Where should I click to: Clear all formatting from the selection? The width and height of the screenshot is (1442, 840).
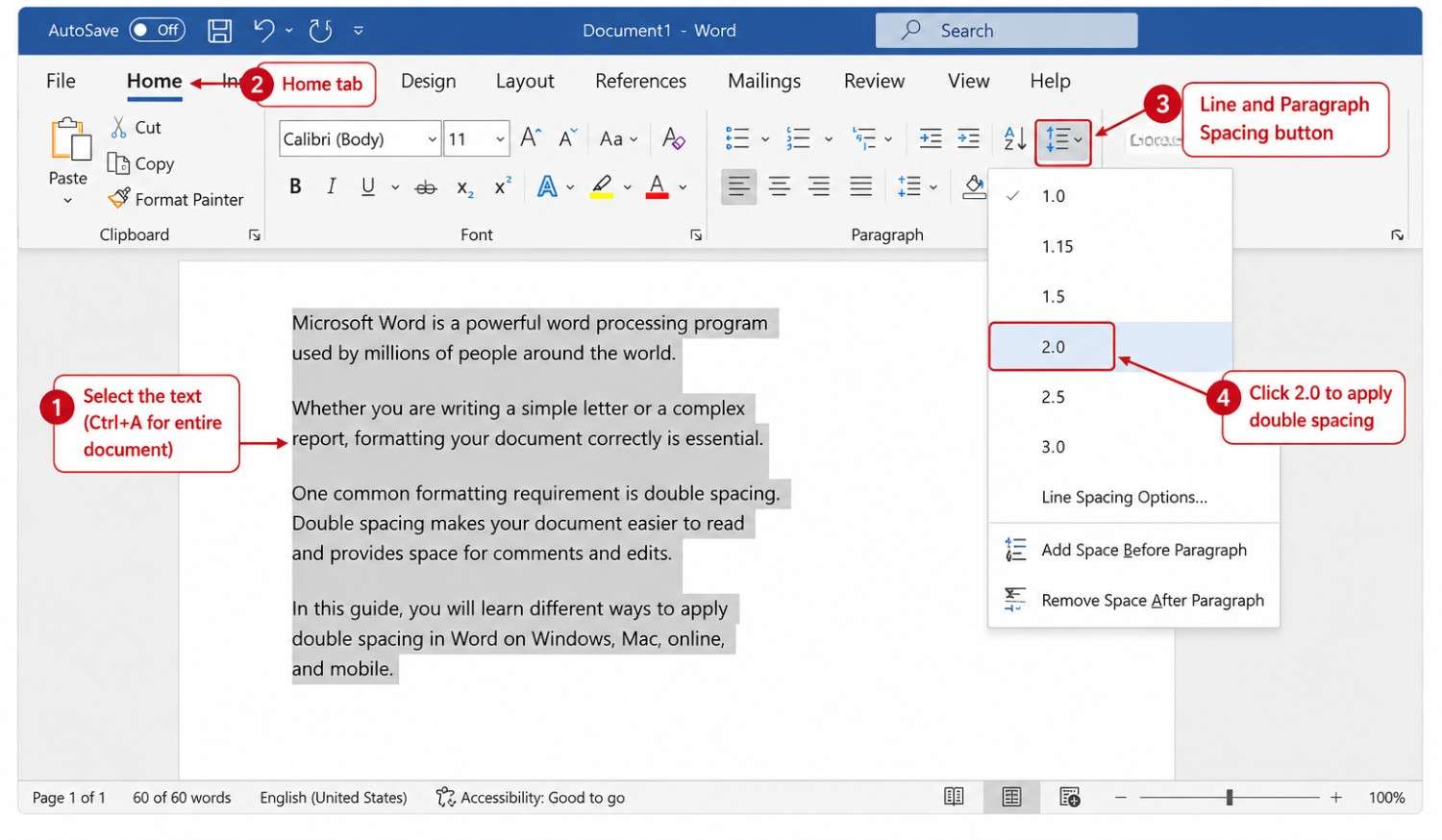coord(674,138)
